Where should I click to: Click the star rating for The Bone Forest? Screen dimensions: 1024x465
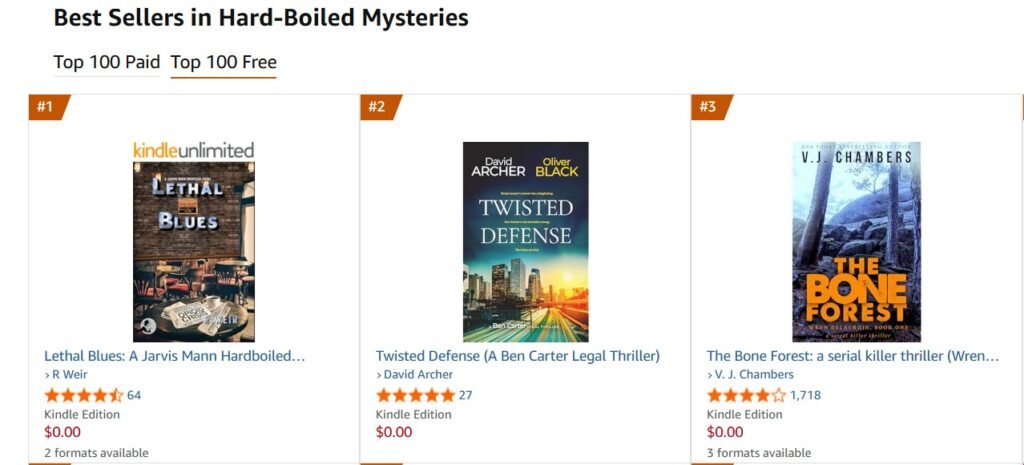(746, 395)
